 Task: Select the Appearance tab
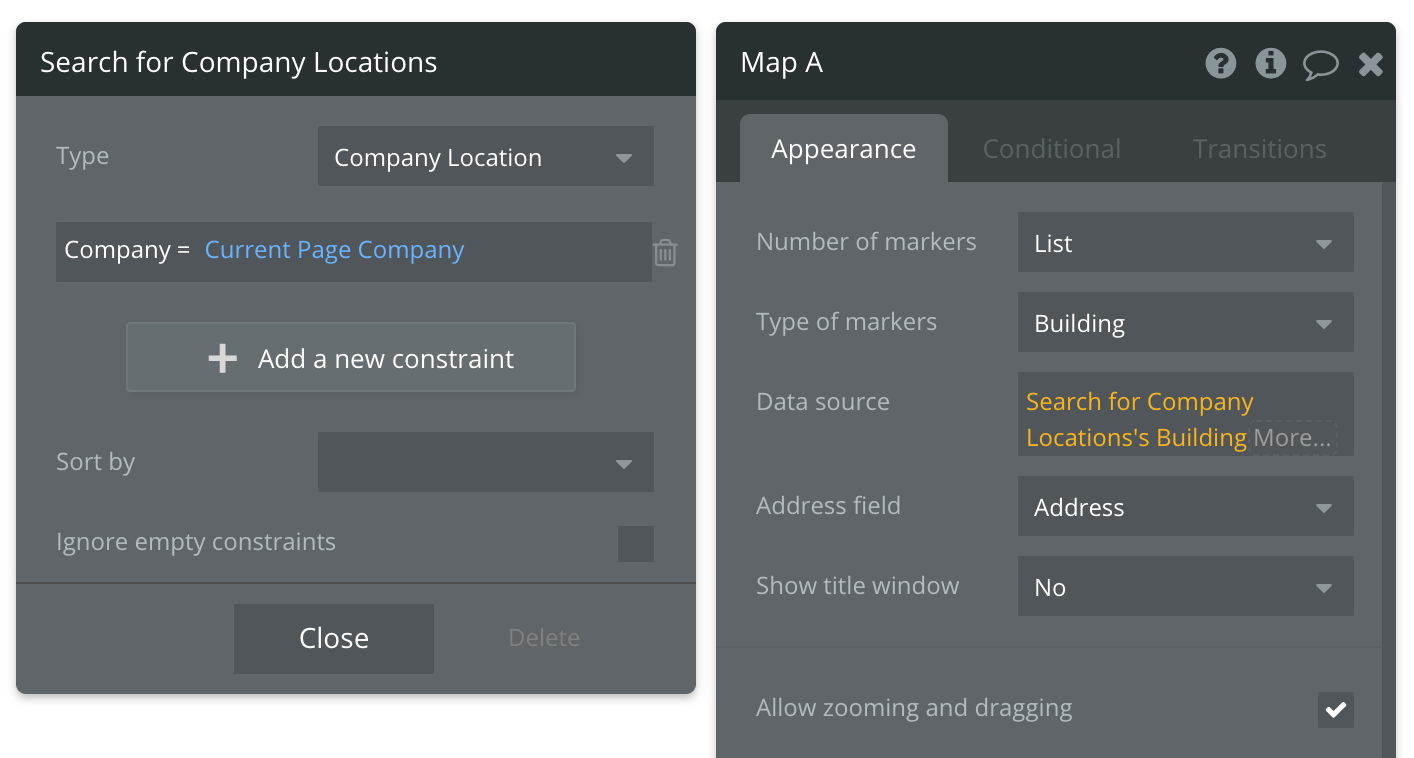(x=843, y=149)
